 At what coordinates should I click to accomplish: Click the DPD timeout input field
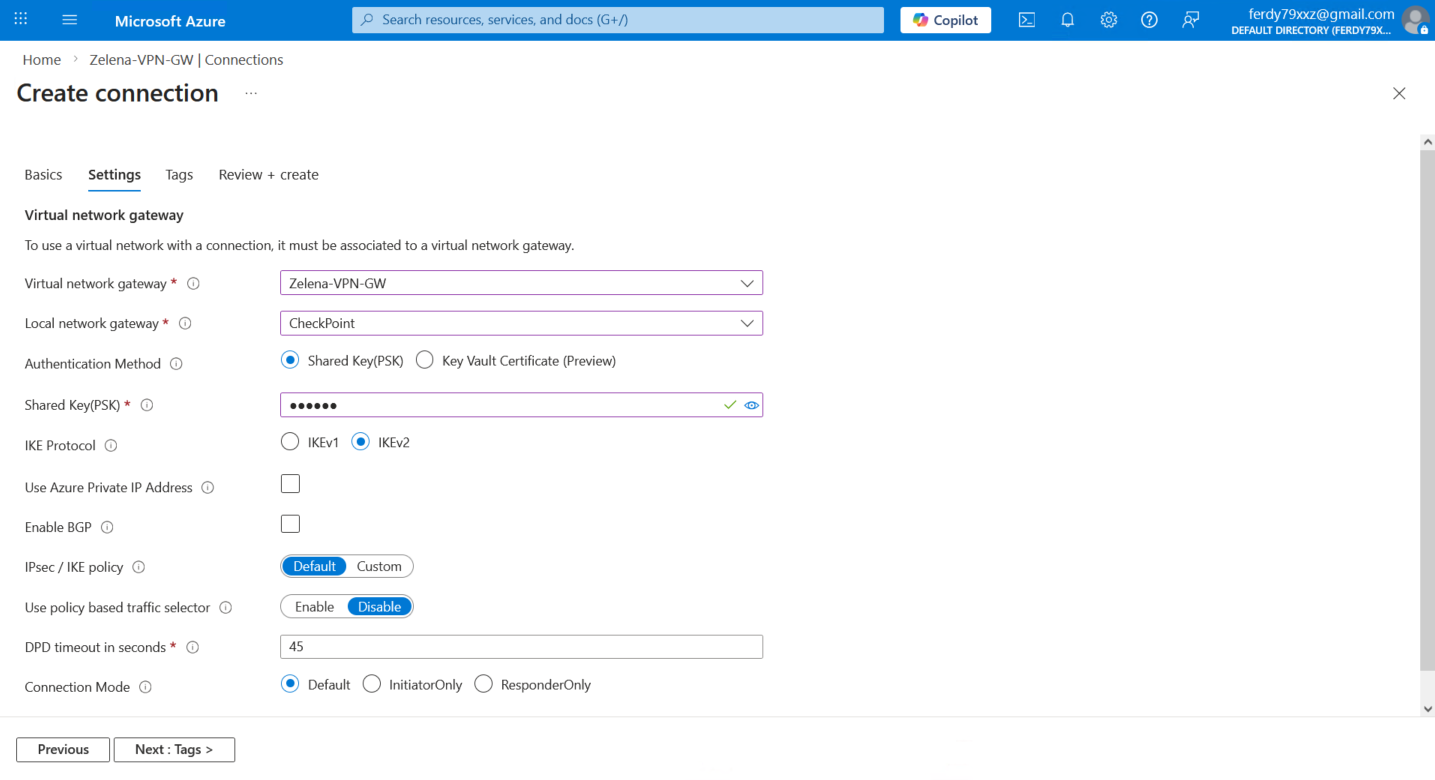521,647
